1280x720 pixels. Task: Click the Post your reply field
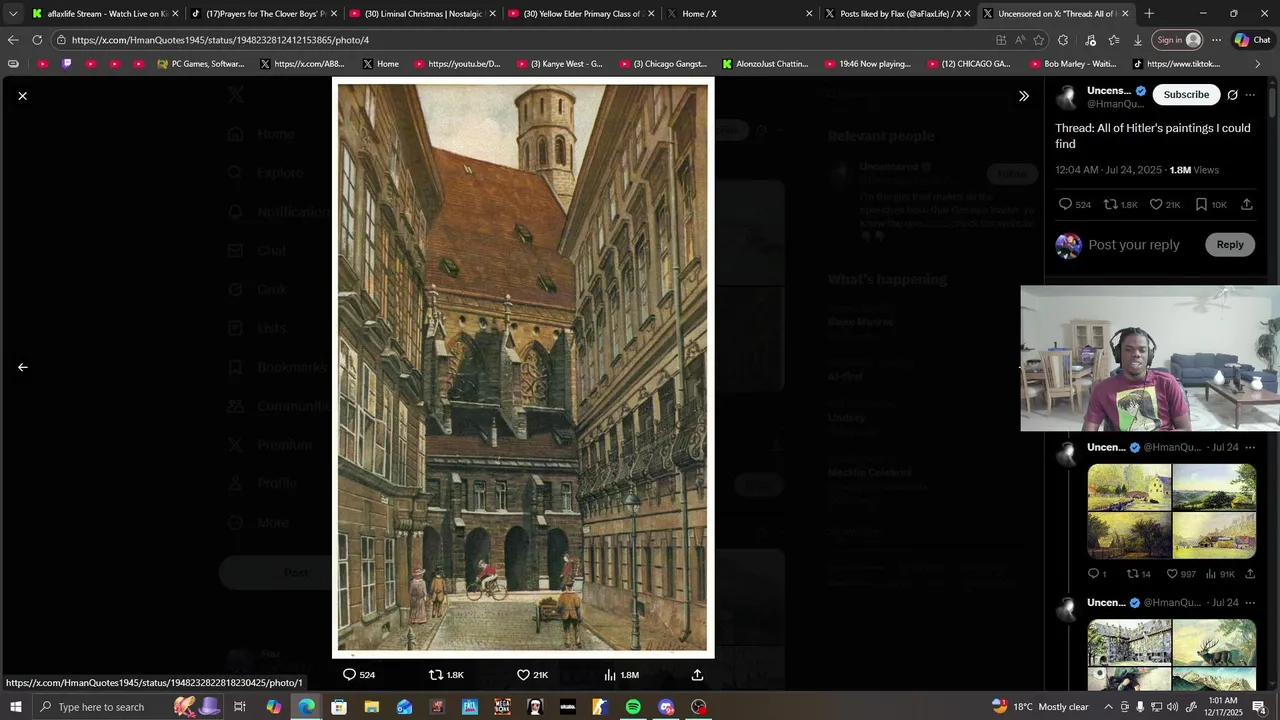[x=1134, y=245]
